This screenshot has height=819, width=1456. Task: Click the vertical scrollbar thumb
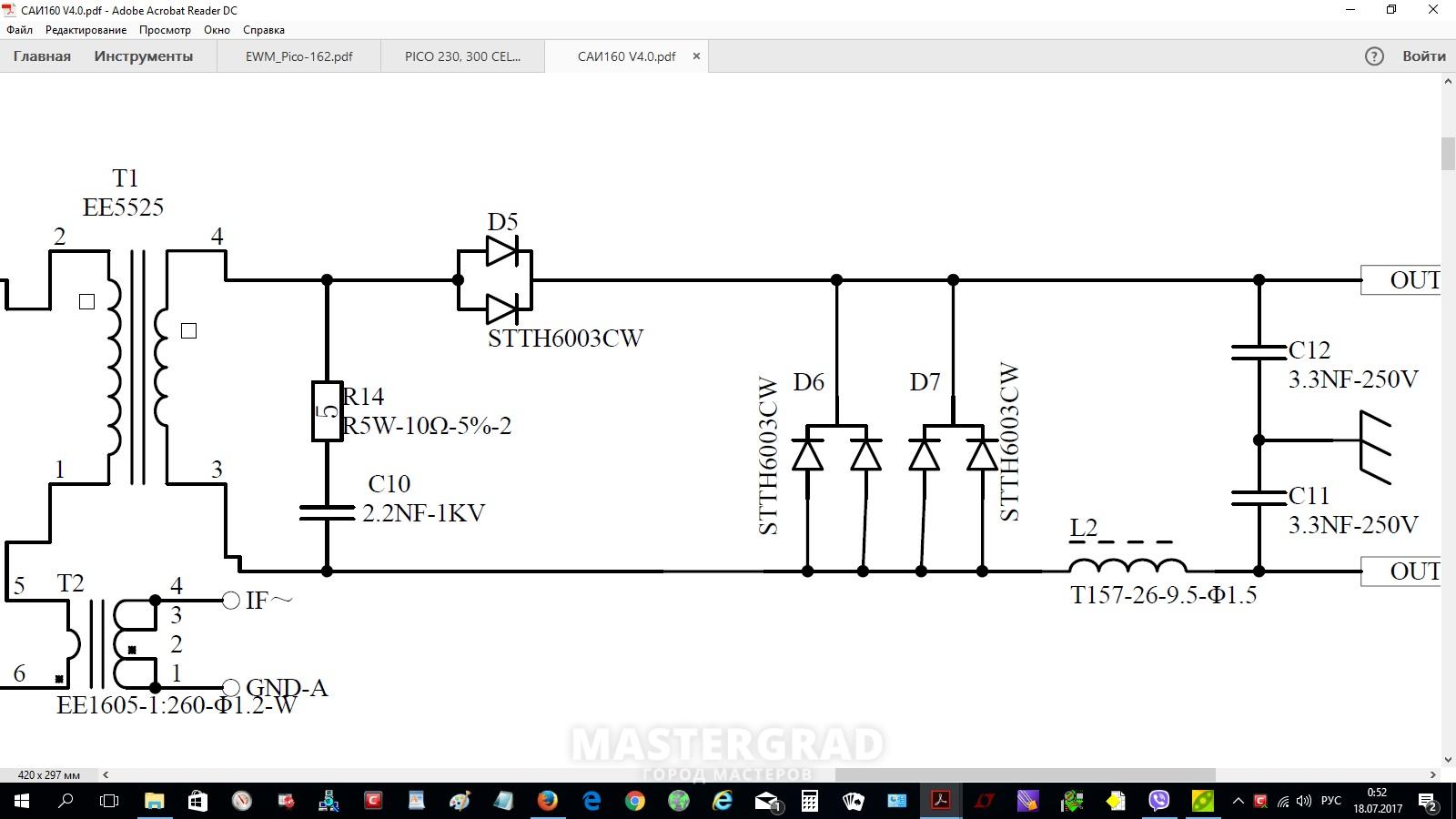pos(1448,154)
